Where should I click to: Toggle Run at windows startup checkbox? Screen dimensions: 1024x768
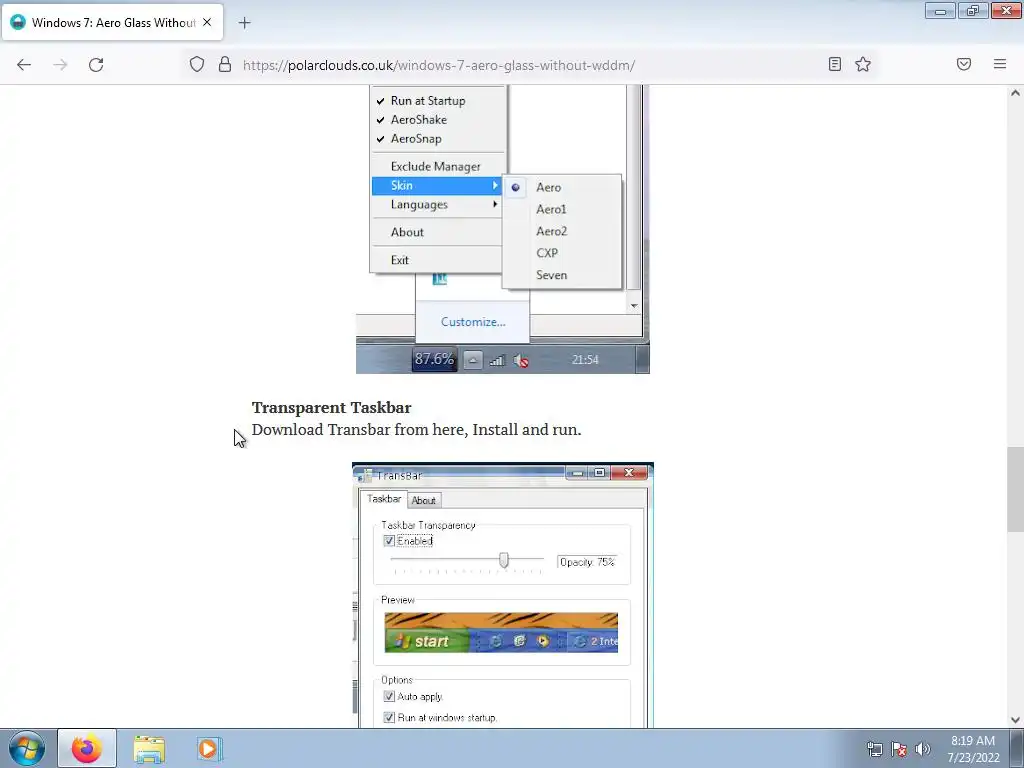pos(389,717)
